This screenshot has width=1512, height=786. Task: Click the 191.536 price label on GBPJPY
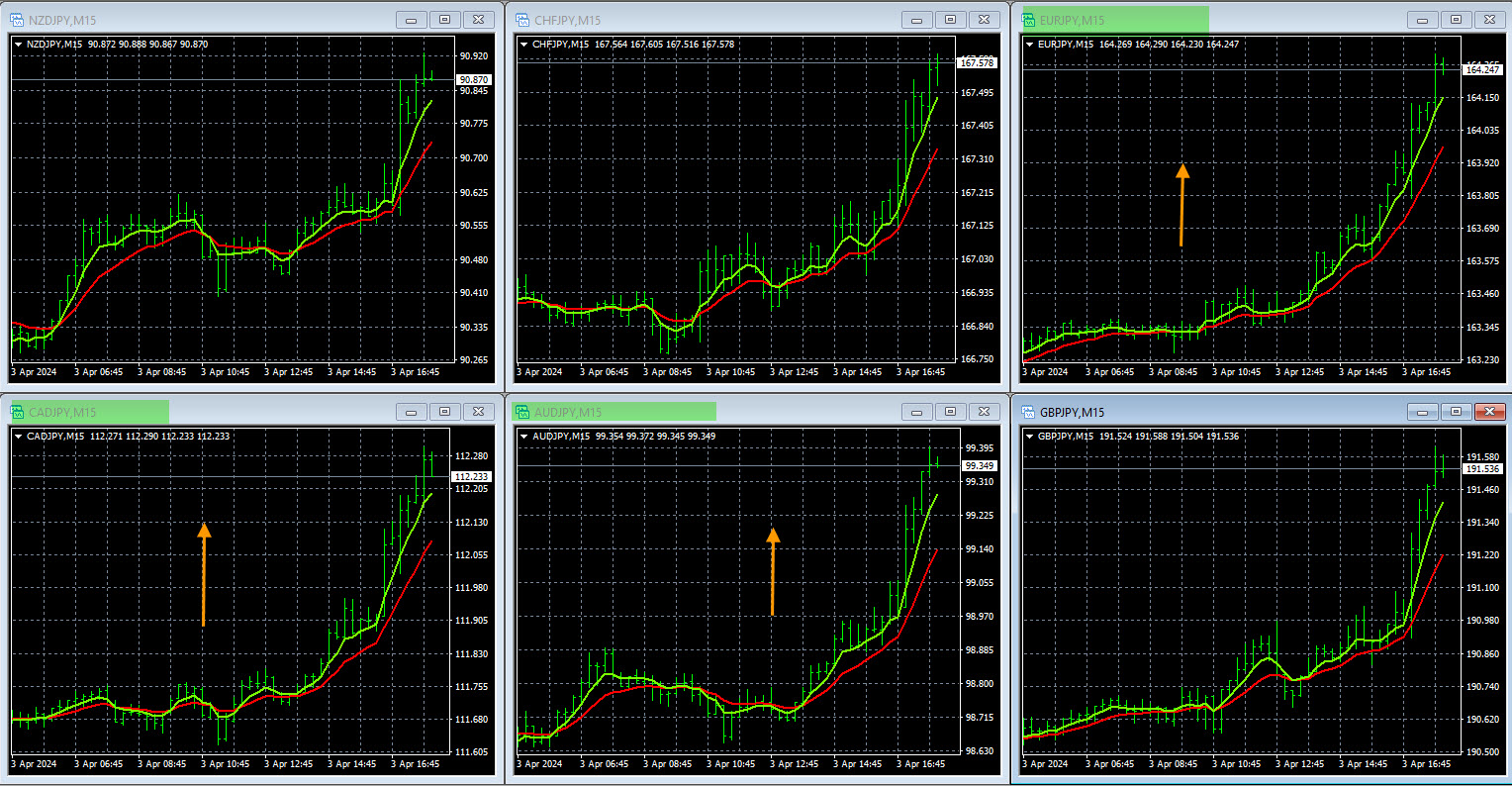click(x=1482, y=469)
